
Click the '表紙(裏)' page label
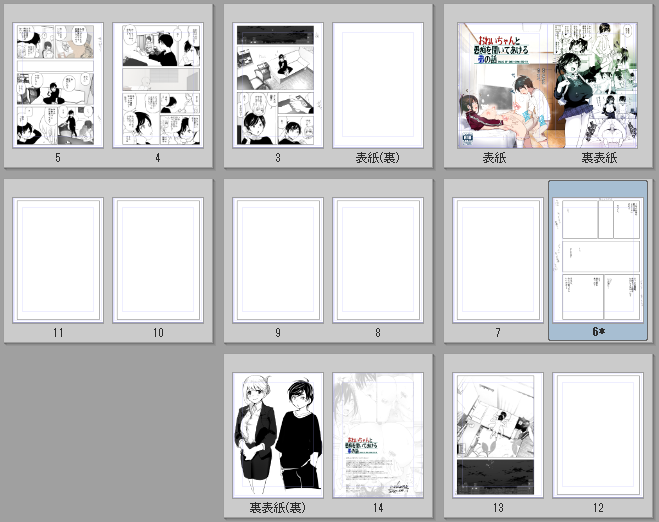[377, 158]
